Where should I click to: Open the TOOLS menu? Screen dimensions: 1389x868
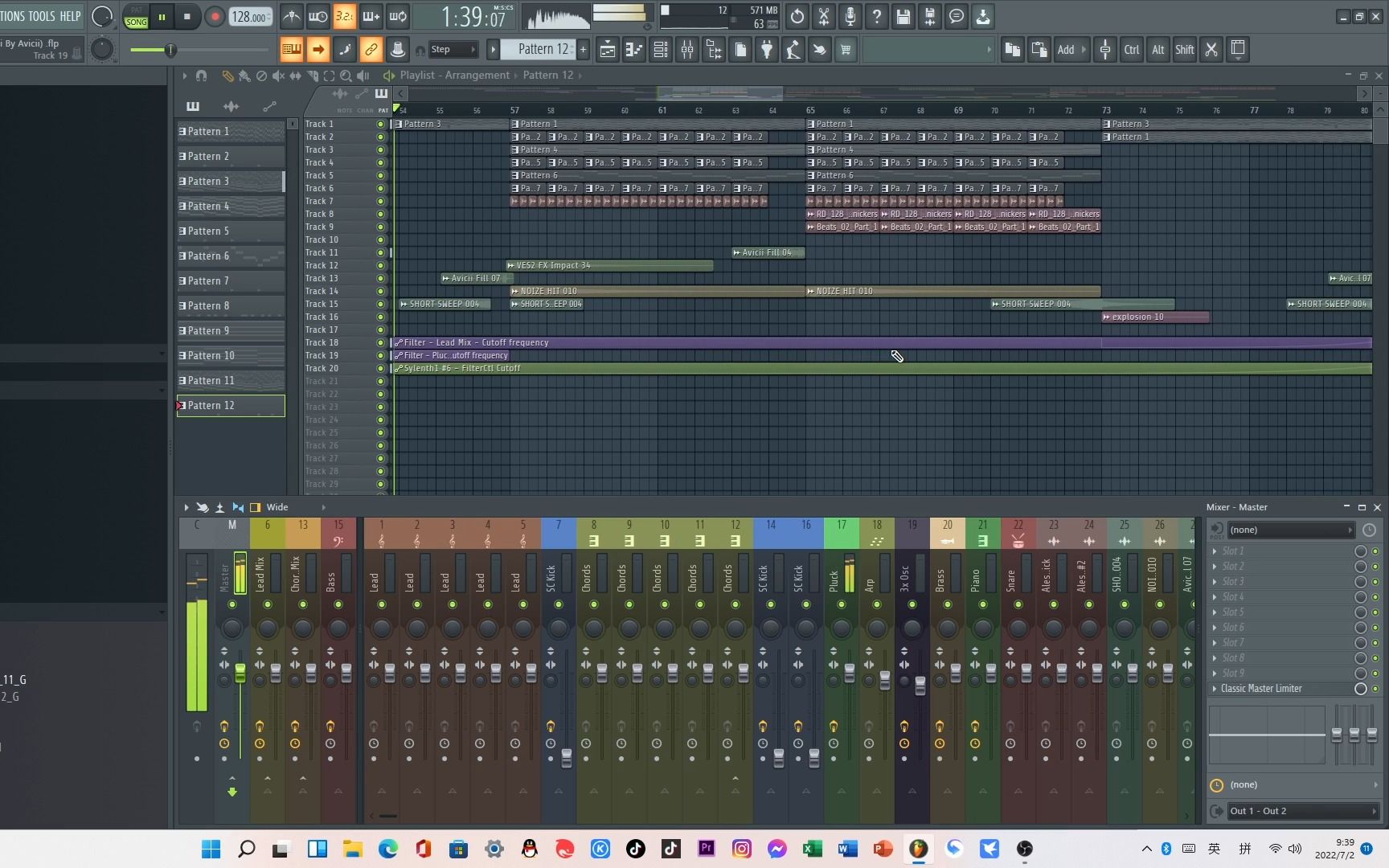(x=41, y=16)
